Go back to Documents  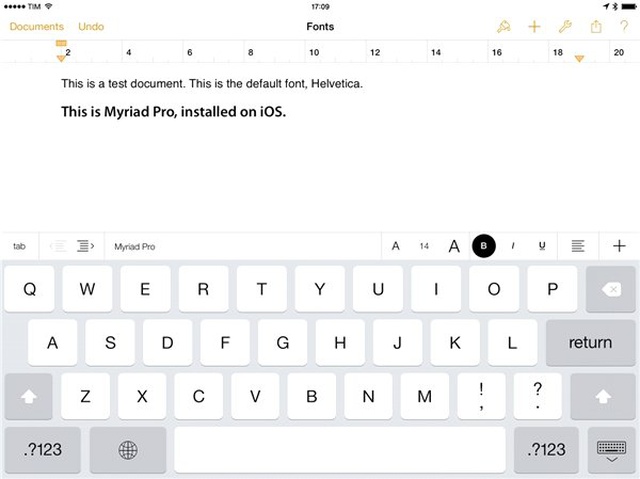tap(37, 27)
